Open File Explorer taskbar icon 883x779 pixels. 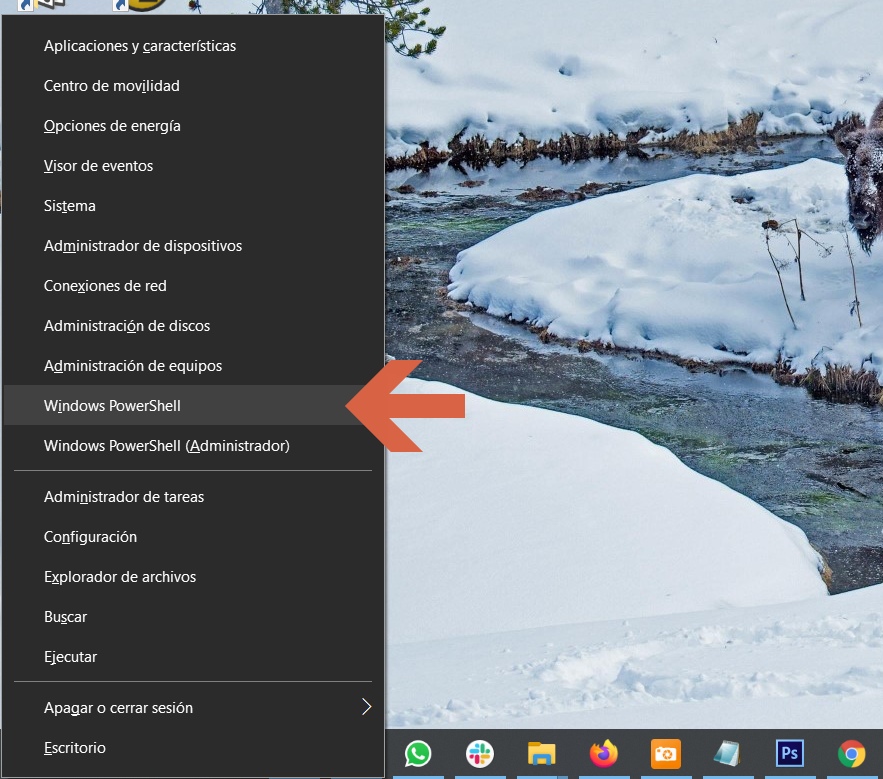pos(542,754)
